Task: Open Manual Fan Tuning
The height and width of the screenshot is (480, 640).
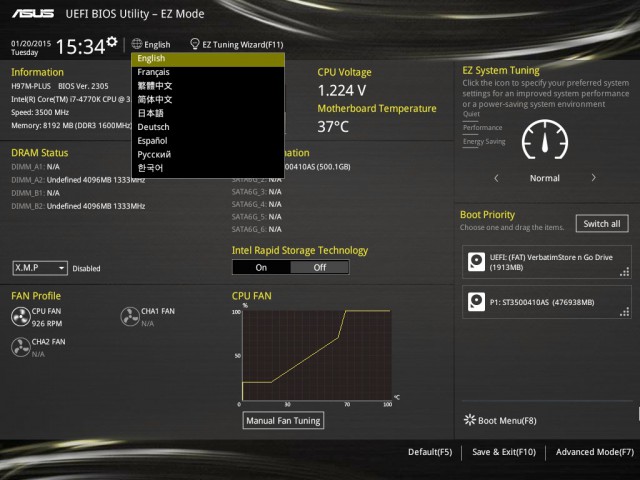Action: coord(283,420)
